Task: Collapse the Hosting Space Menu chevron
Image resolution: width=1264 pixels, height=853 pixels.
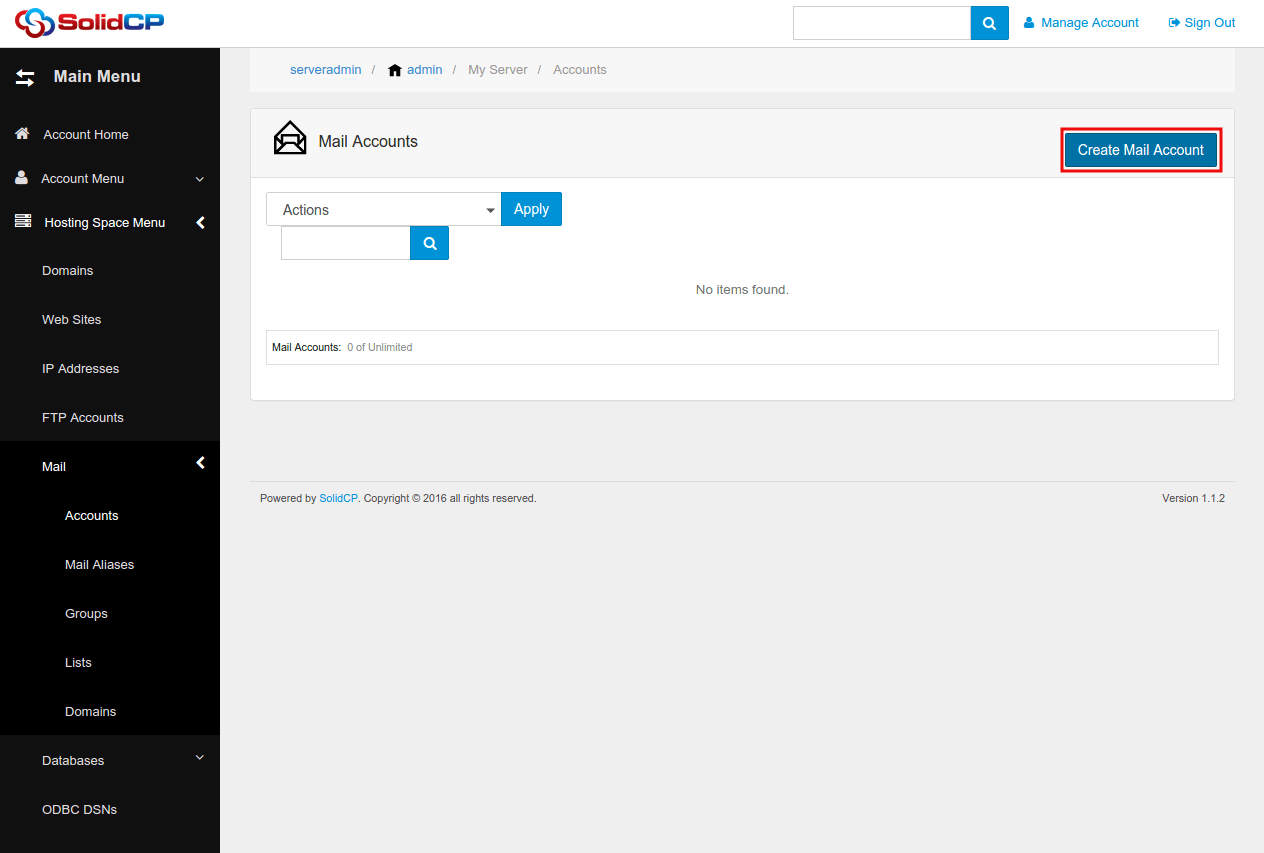Action: (x=200, y=222)
